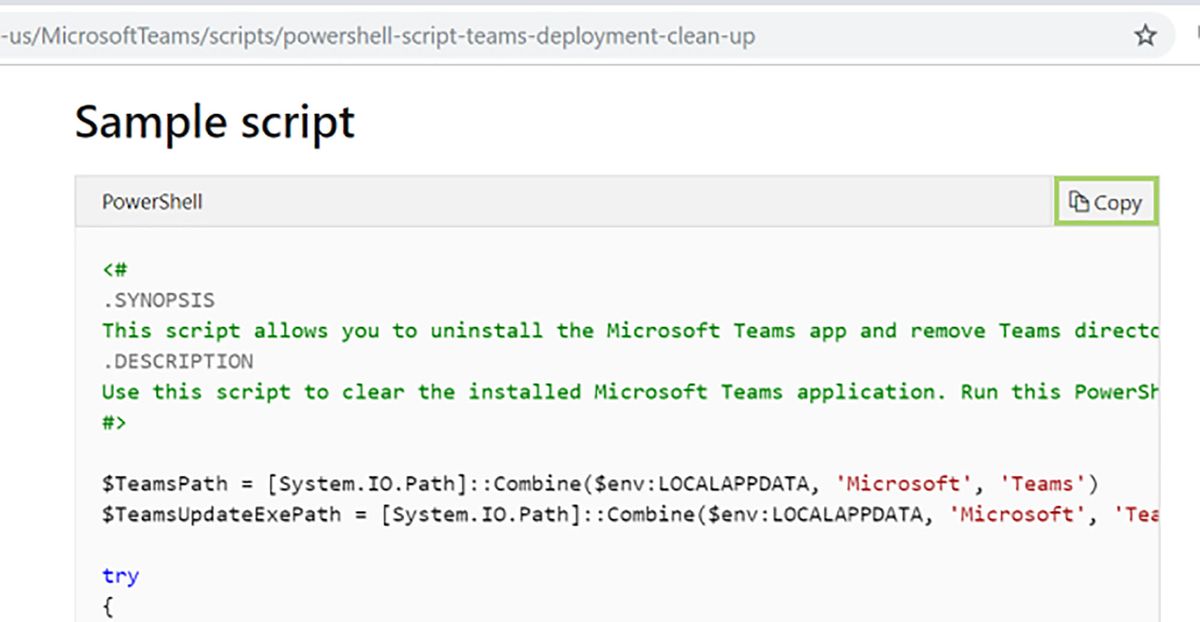The image size is (1200, 622).
Task: Click the line starting 'Use this script to clear'
Action: coord(630,392)
